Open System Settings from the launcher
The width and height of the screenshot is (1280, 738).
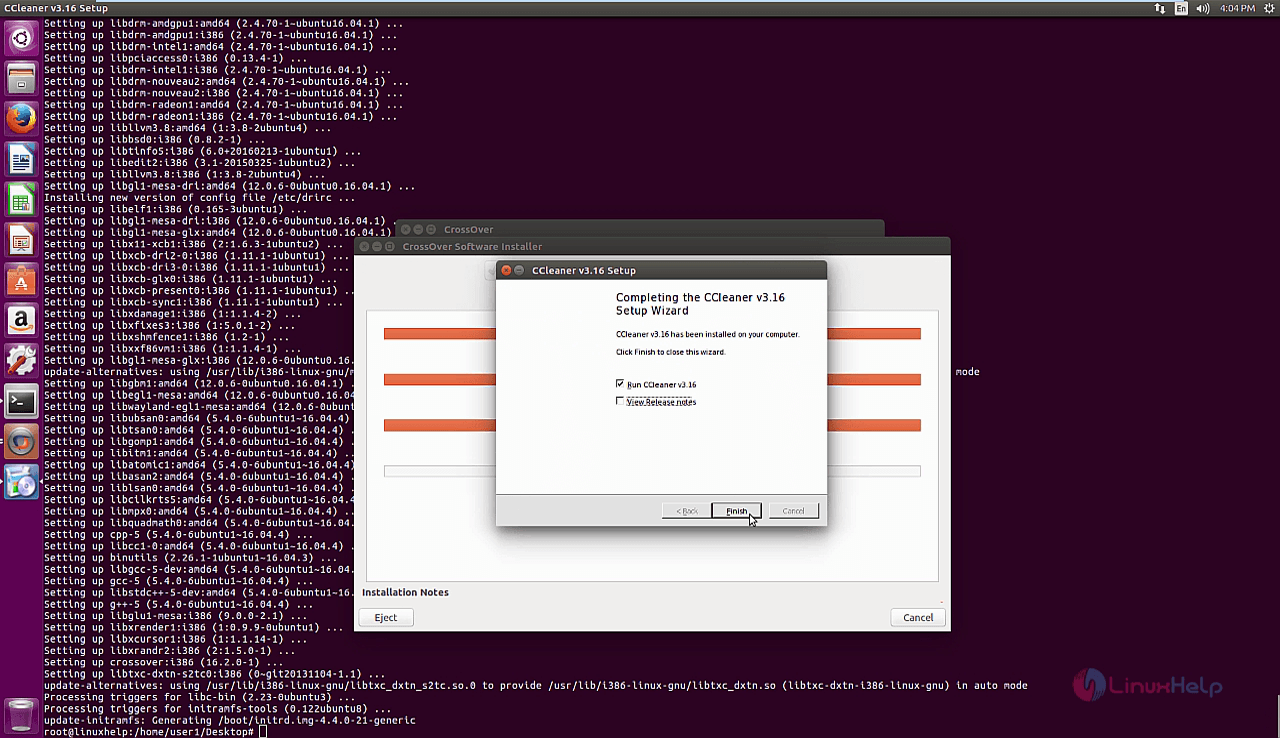click(22, 361)
